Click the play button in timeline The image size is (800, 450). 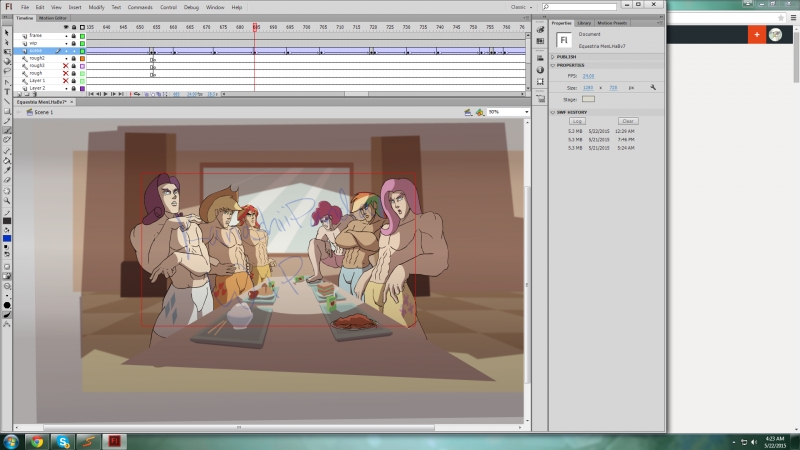click(x=106, y=94)
